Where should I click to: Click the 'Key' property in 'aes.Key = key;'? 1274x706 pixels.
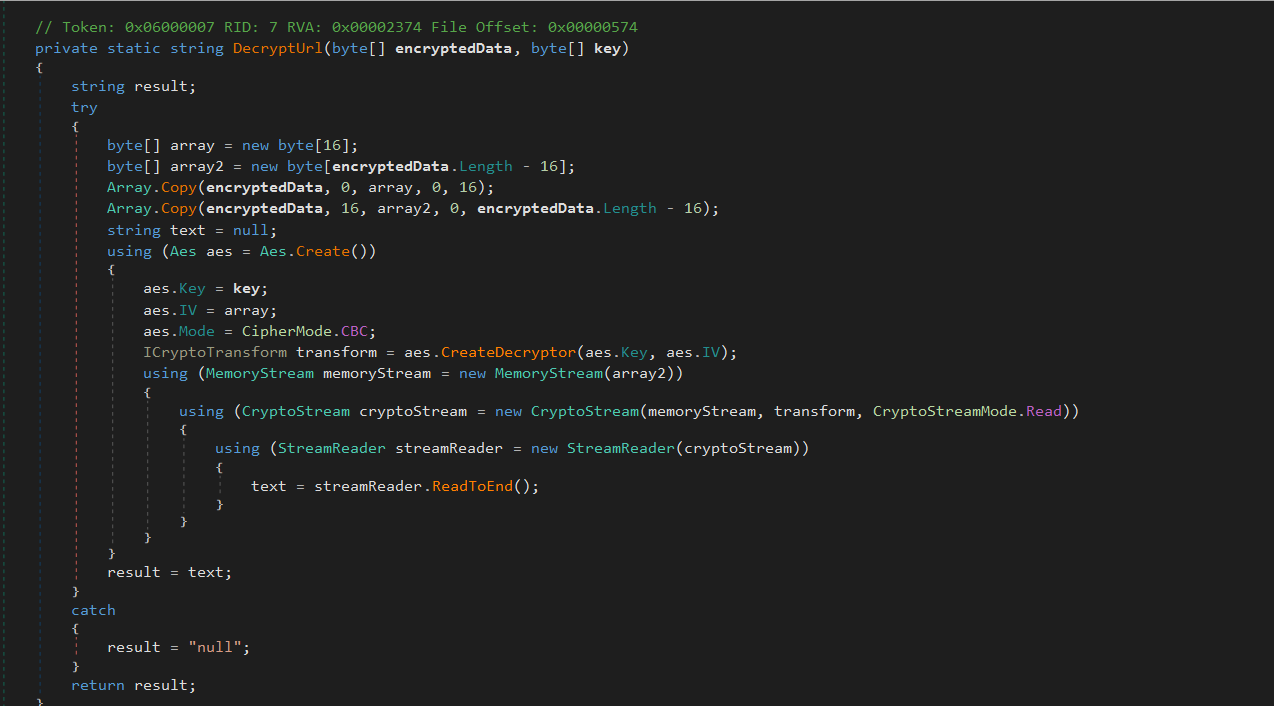pyautogui.click(x=192, y=288)
